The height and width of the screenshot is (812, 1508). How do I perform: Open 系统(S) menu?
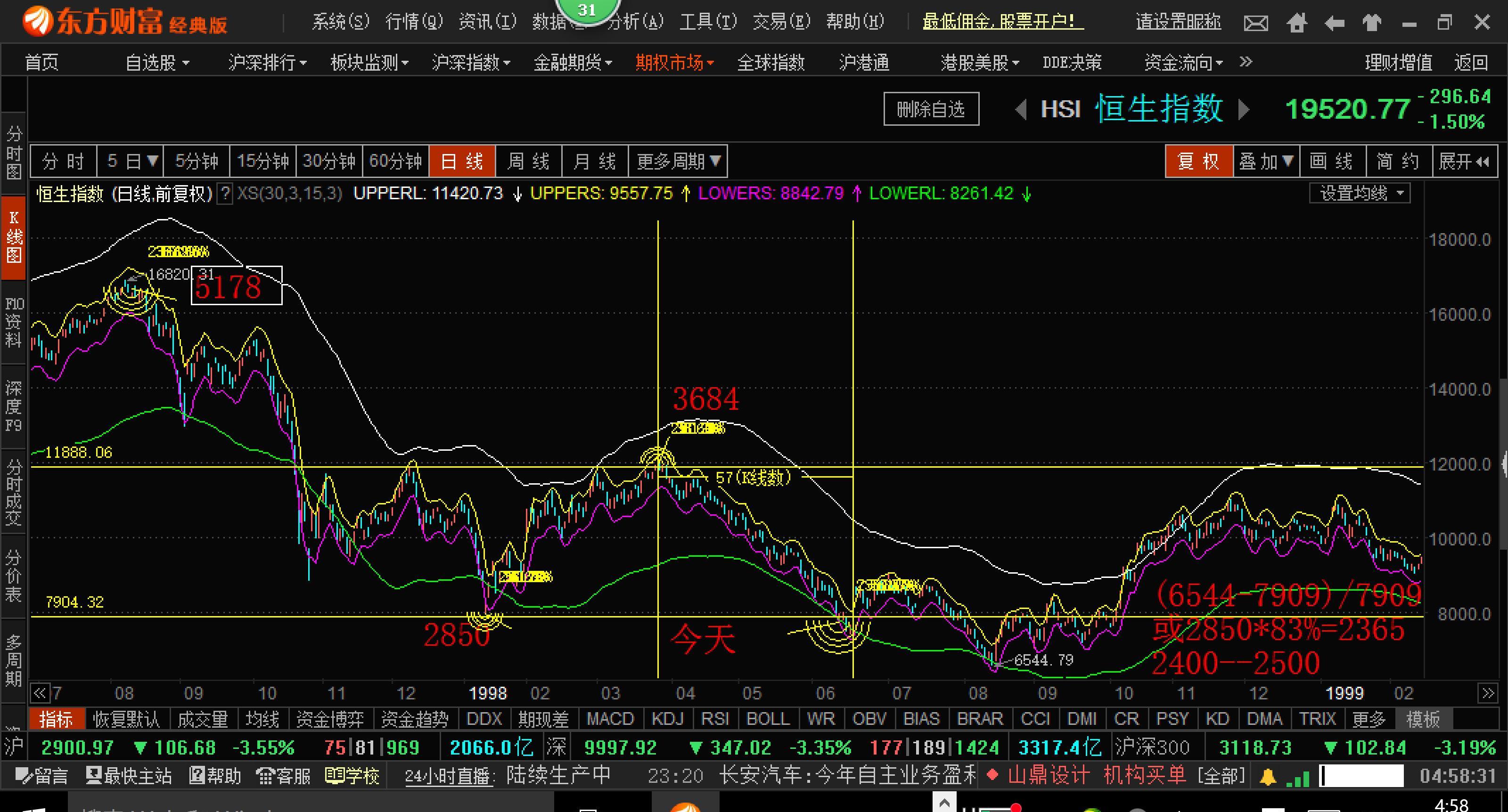[341, 22]
